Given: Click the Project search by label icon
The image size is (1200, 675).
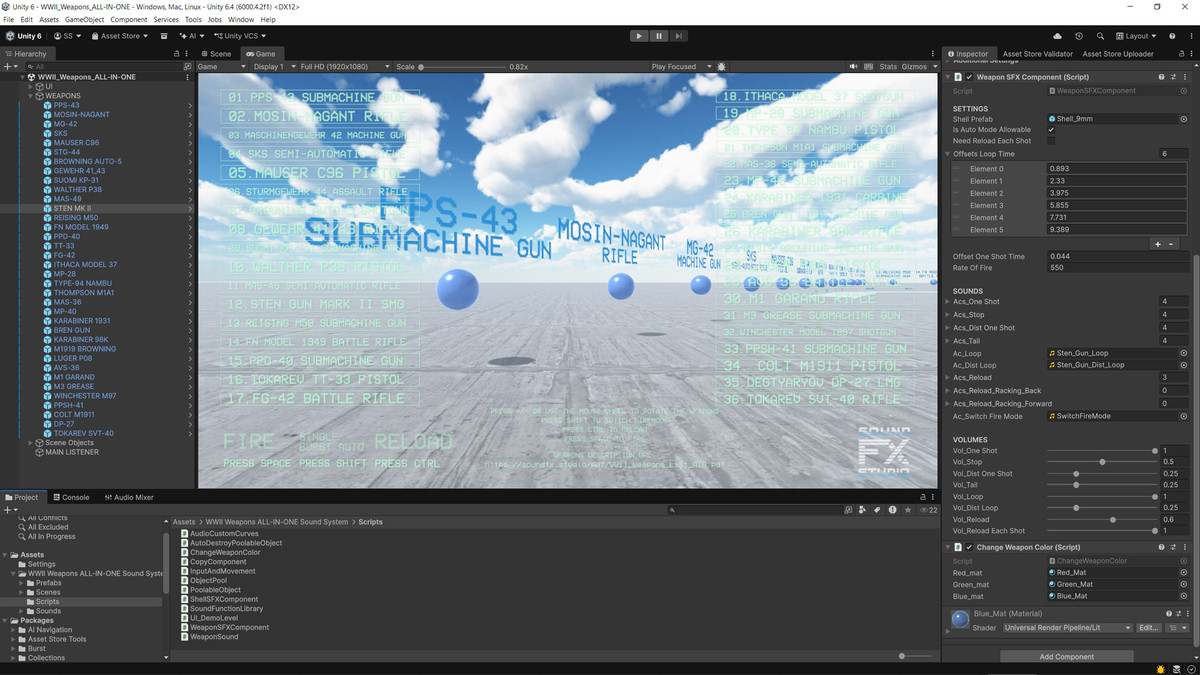Looking at the screenshot, I should tap(878, 510).
